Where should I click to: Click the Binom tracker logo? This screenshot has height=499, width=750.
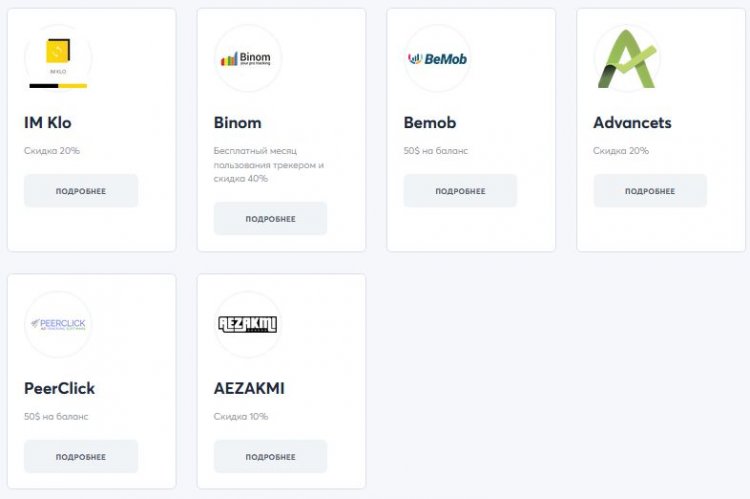click(x=247, y=58)
